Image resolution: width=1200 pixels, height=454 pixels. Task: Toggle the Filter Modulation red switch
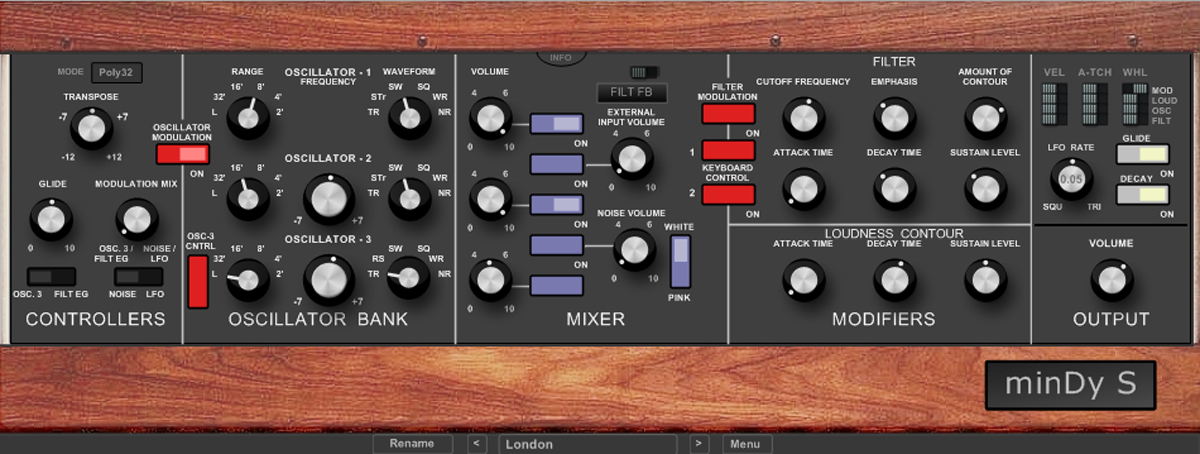728,113
